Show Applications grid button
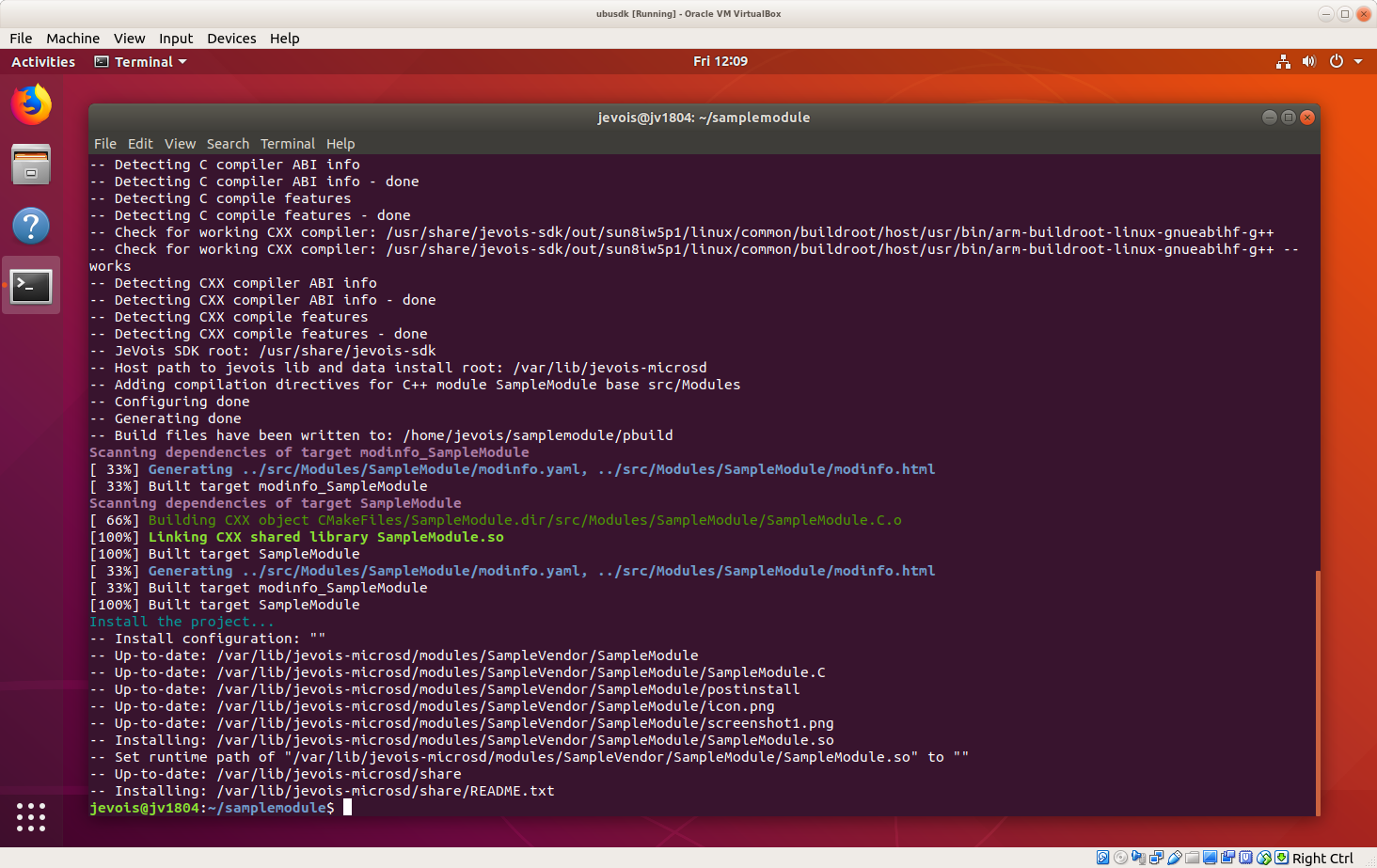 click(31, 816)
